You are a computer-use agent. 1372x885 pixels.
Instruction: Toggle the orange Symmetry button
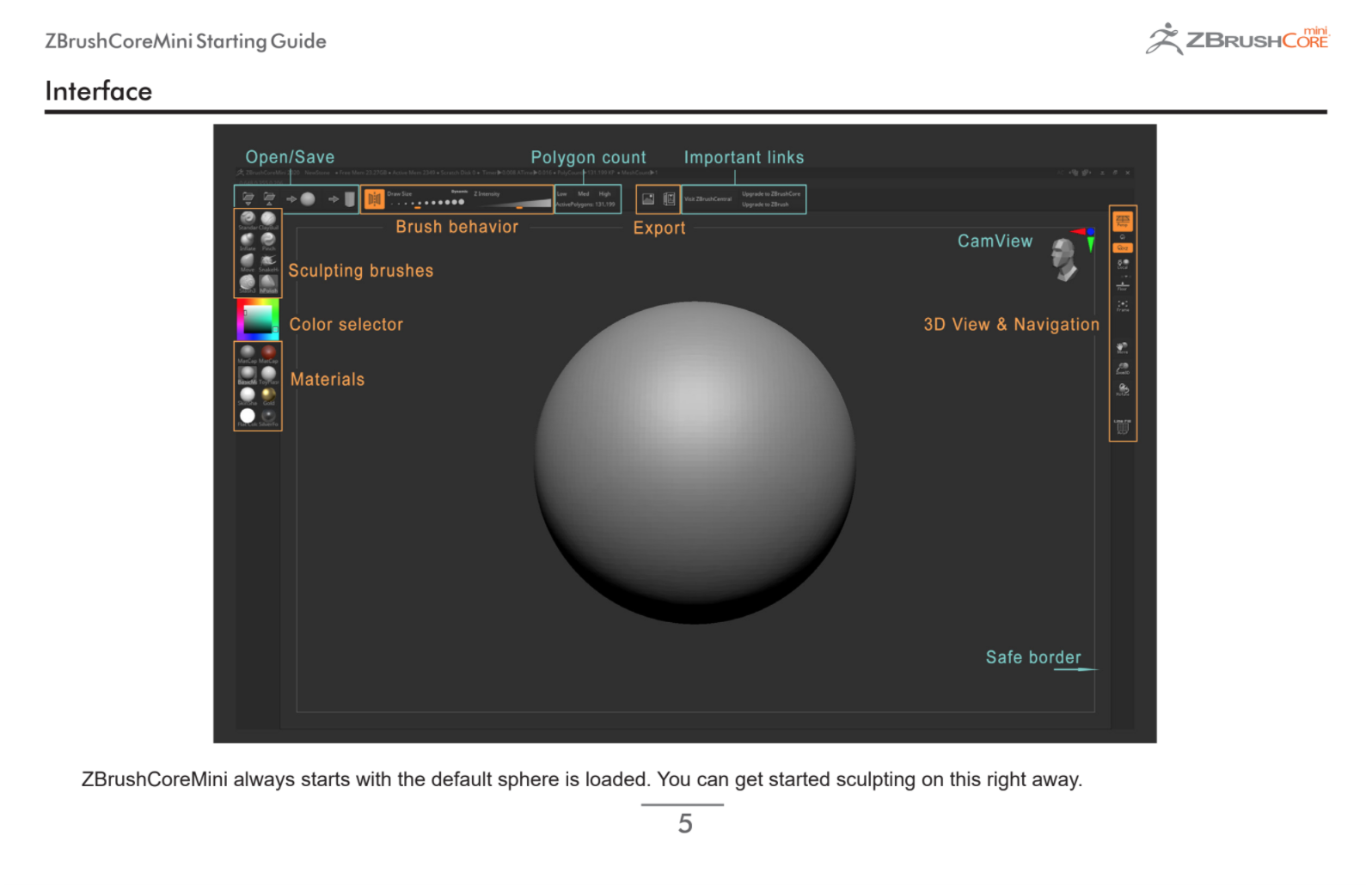[x=375, y=199]
